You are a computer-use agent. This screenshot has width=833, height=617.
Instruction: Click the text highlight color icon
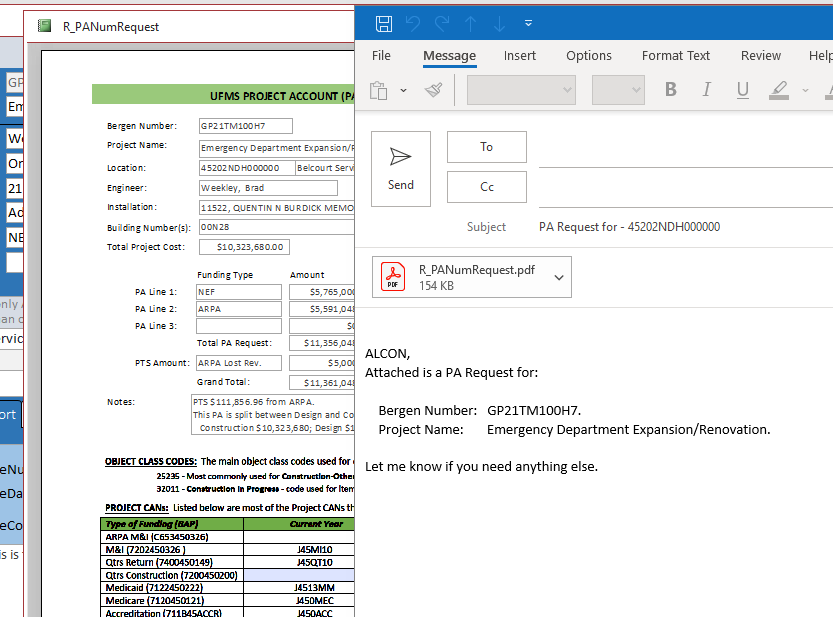click(x=779, y=90)
